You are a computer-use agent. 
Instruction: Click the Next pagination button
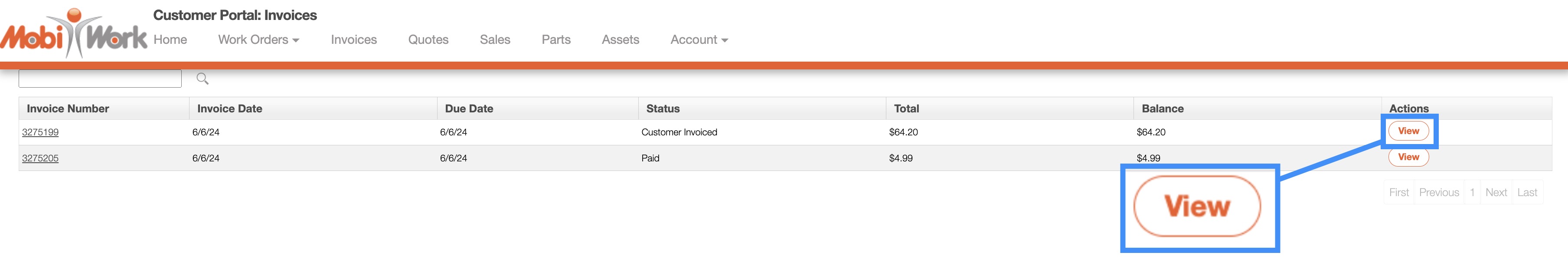pos(1496,192)
